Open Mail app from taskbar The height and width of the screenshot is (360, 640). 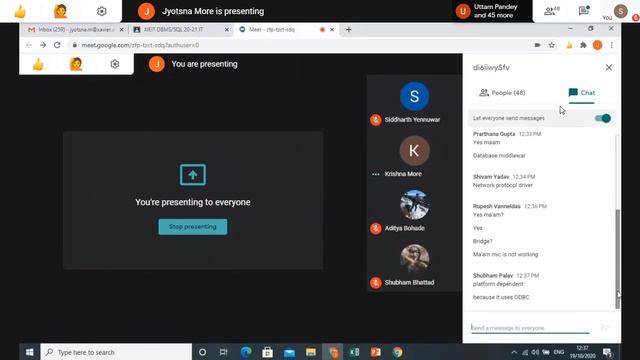289,352
